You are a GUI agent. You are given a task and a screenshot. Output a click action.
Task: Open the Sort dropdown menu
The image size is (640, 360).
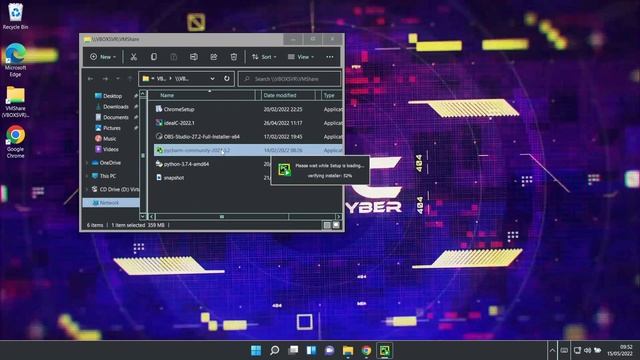(264, 57)
